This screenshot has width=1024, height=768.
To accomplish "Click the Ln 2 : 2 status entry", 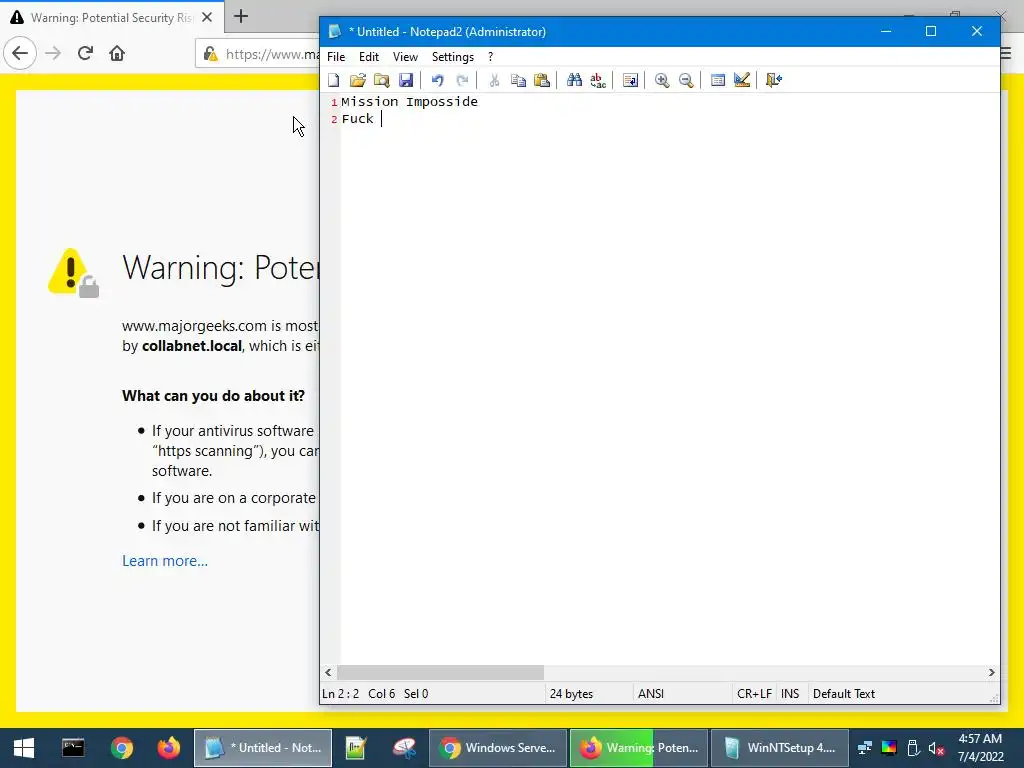I will (340, 694).
